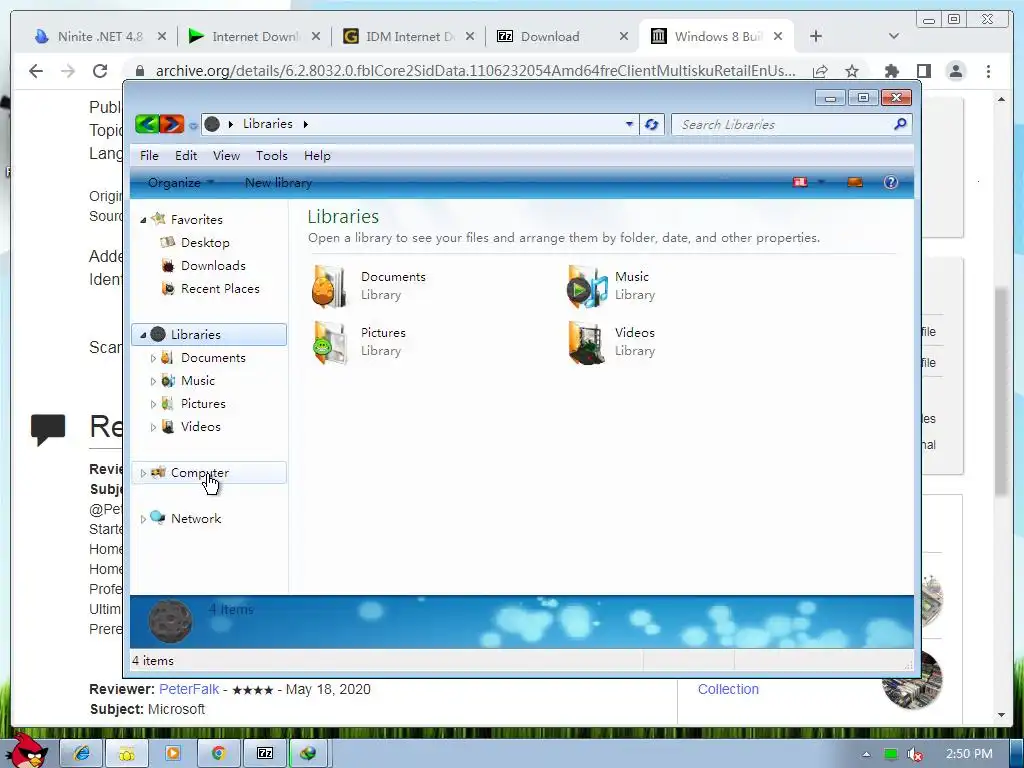Expand the Documents node in the tree
Screen dimensions: 1024x768
153,358
